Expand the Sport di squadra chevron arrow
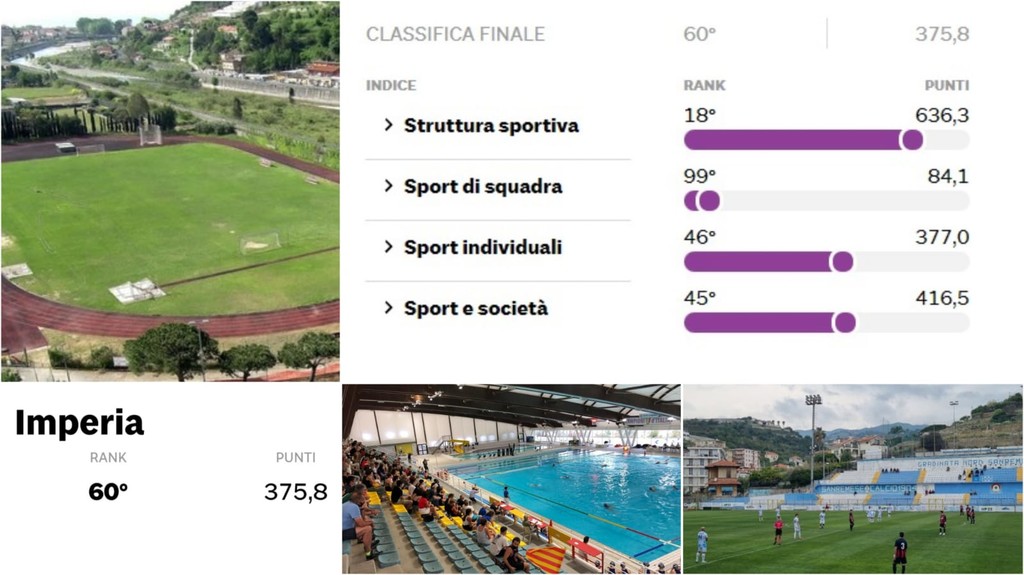Screen dimensions: 1024x575 click(389, 186)
